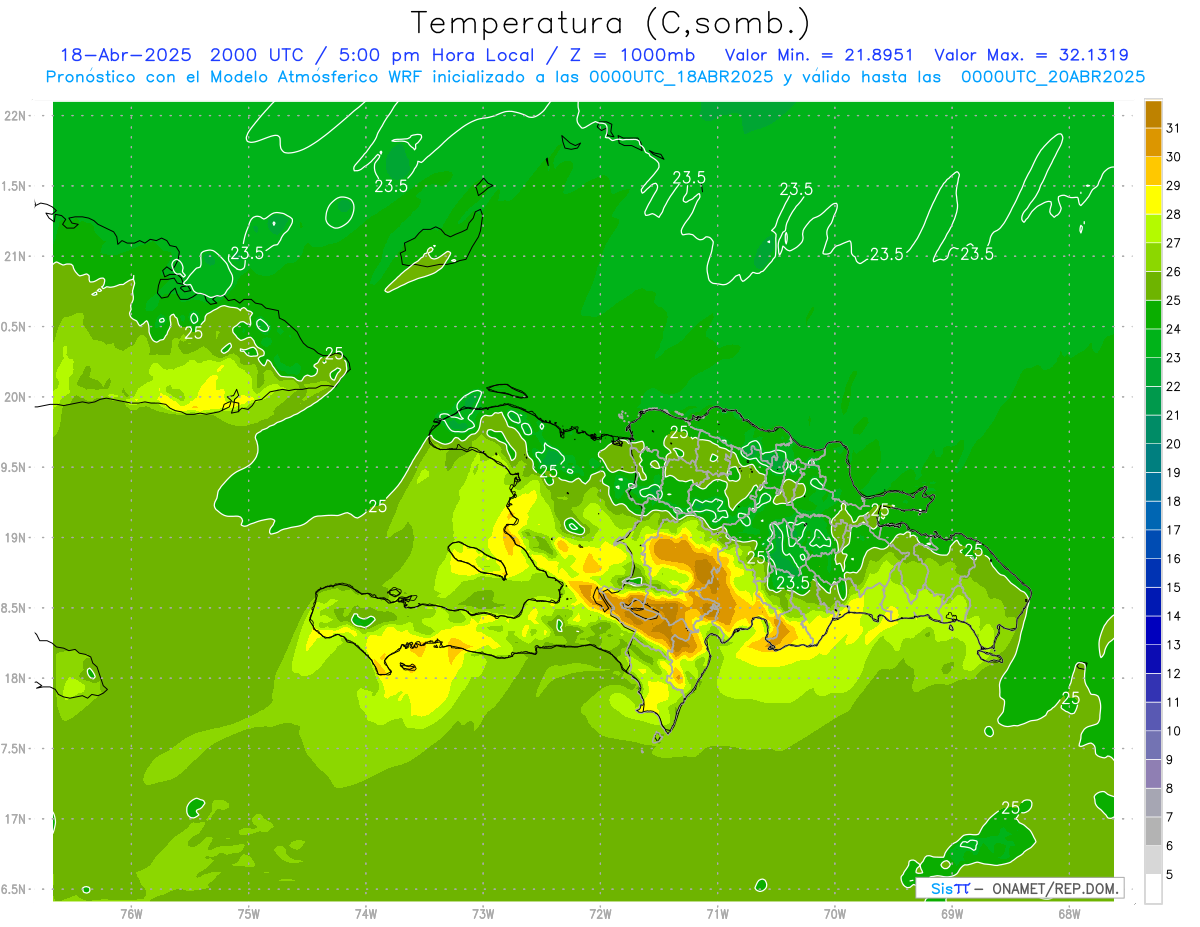Click the "69W" longitude axis label
The height and width of the screenshot is (927, 1200).
(952, 913)
